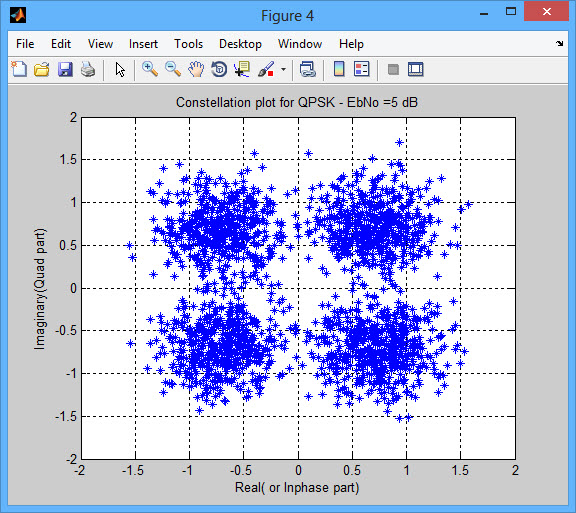Print the figure using the printer icon
Image resolution: width=576 pixels, height=513 pixels.
(88, 69)
